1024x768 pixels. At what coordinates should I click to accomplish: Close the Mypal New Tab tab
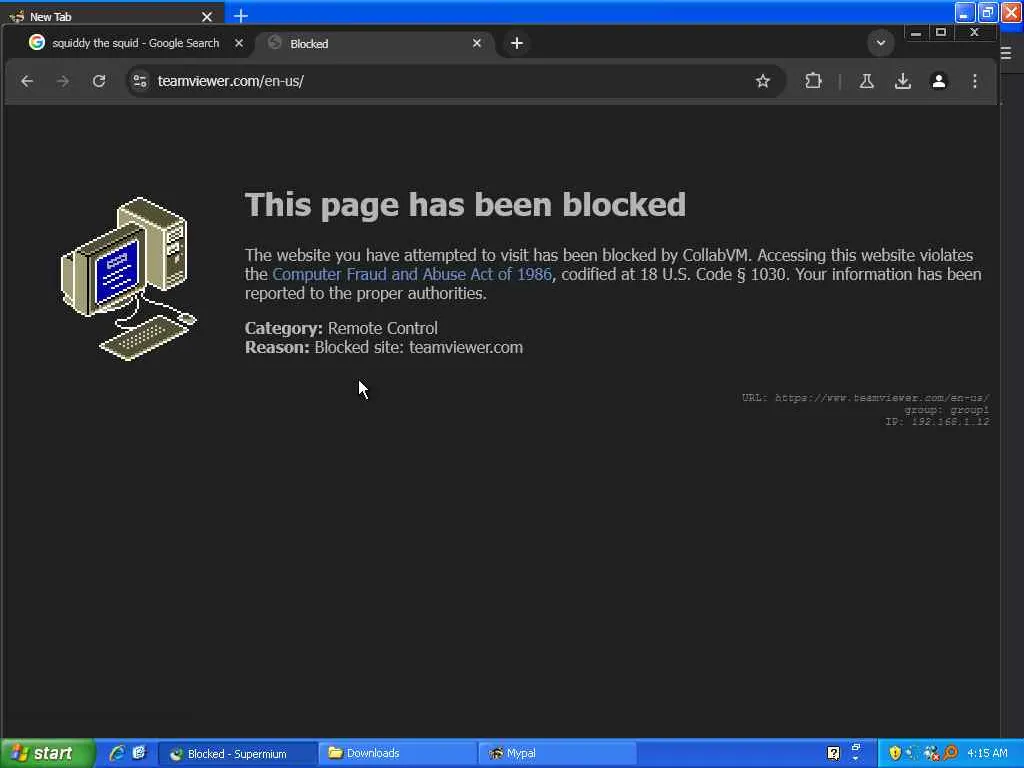pos(207,16)
